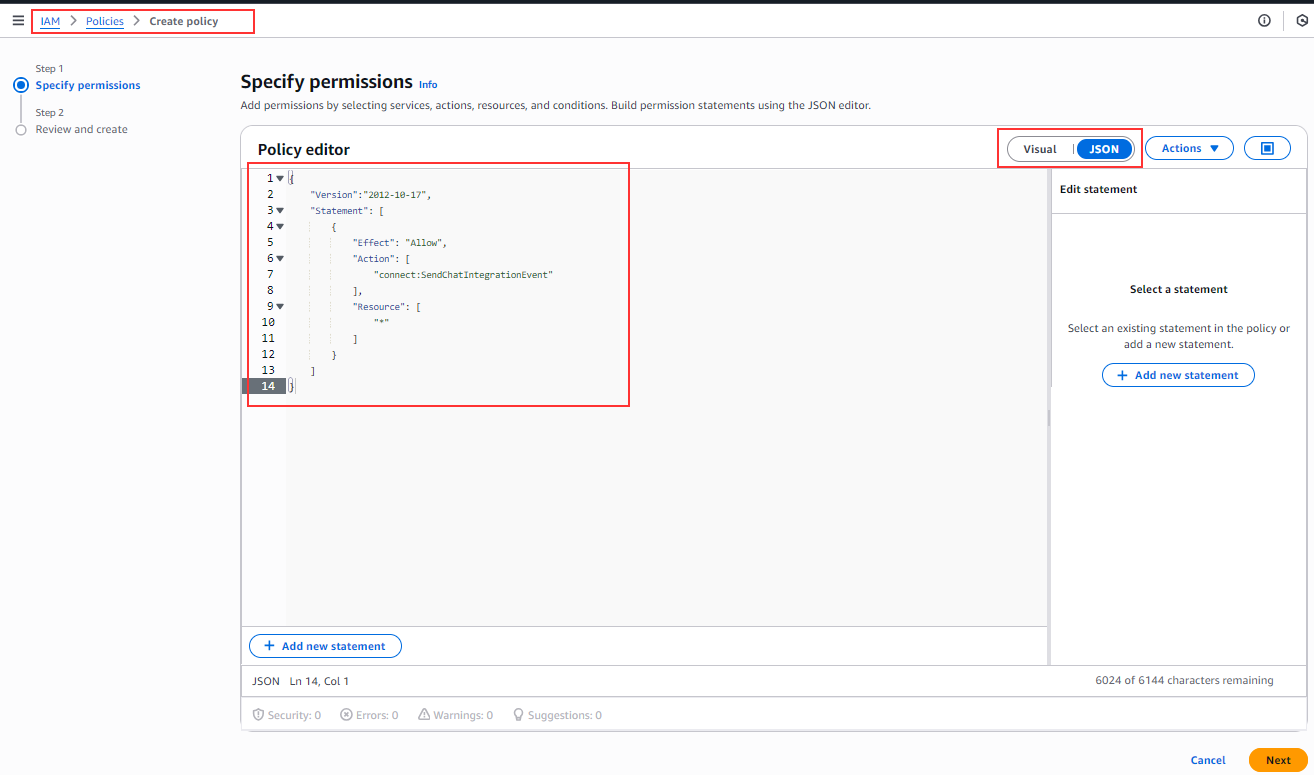Image resolution: width=1314 pixels, height=775 pixels.
Task: Click Add new statement in right panel
Action: (1178, 375)
